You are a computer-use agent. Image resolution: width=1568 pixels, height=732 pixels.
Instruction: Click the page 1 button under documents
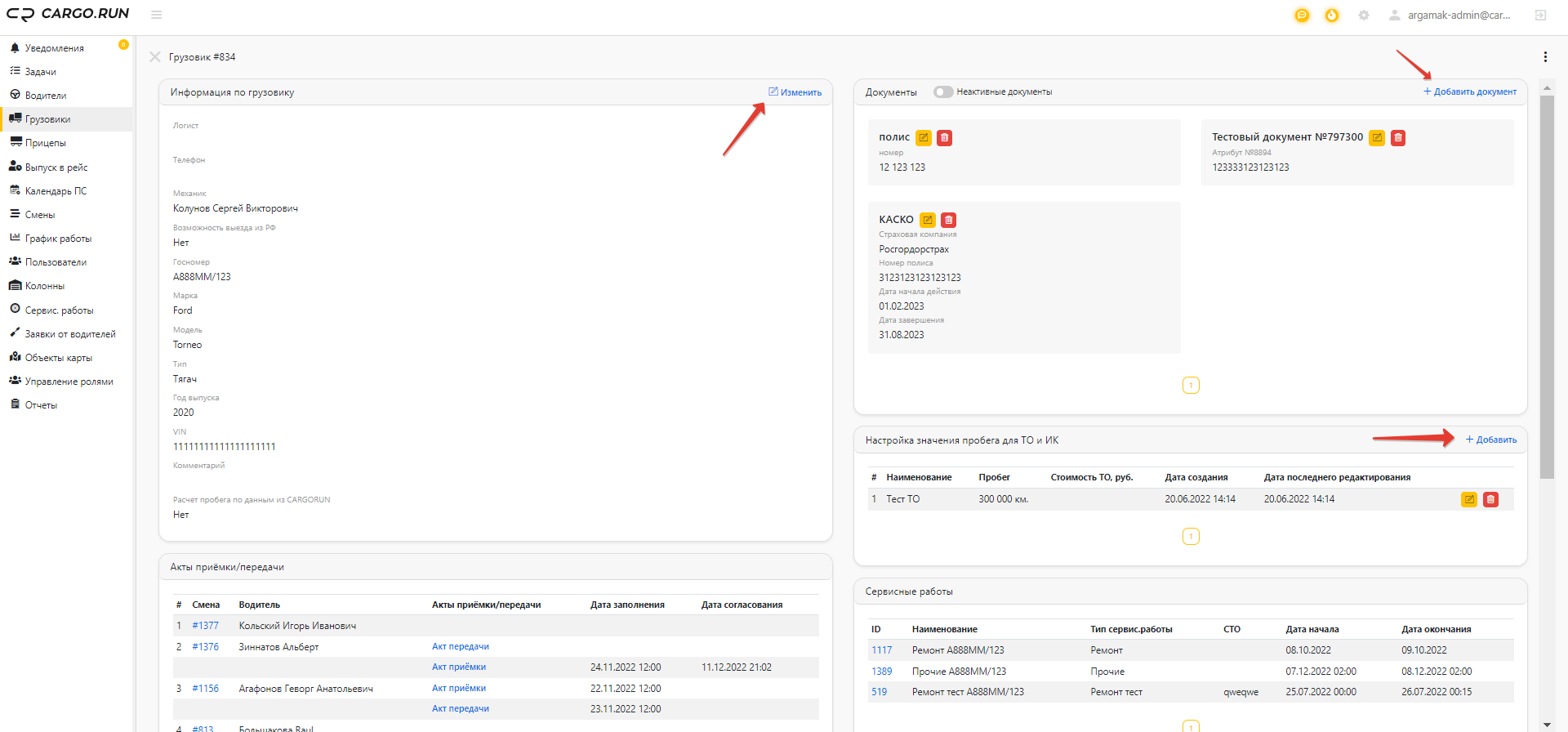click(x=1191, y=386)
